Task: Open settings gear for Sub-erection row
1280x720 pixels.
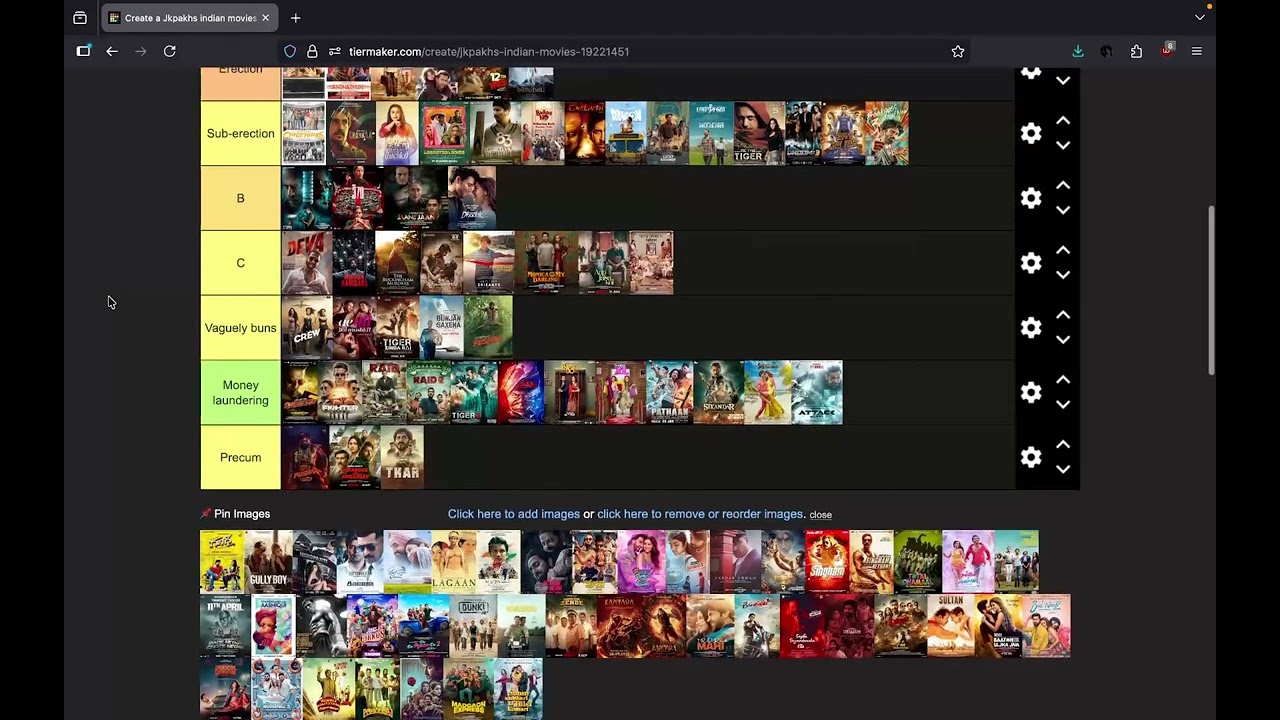Action: coord(1031,133)
